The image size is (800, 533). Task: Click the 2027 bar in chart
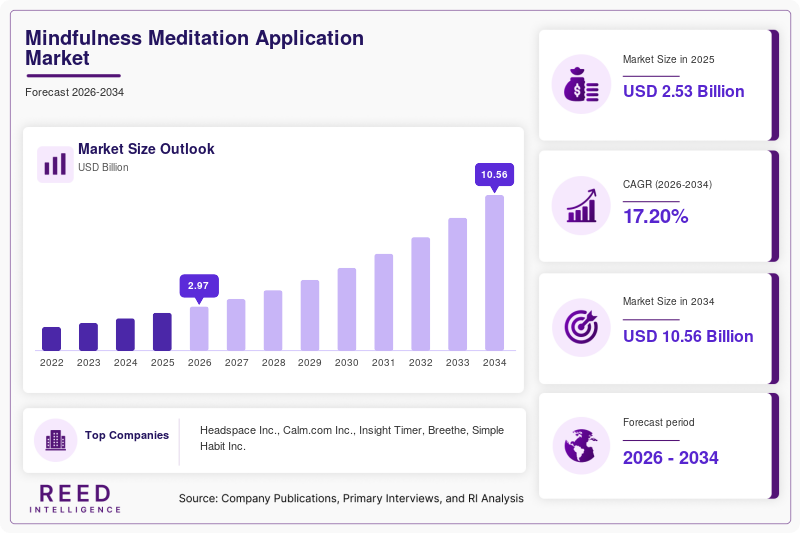point(236,325)
